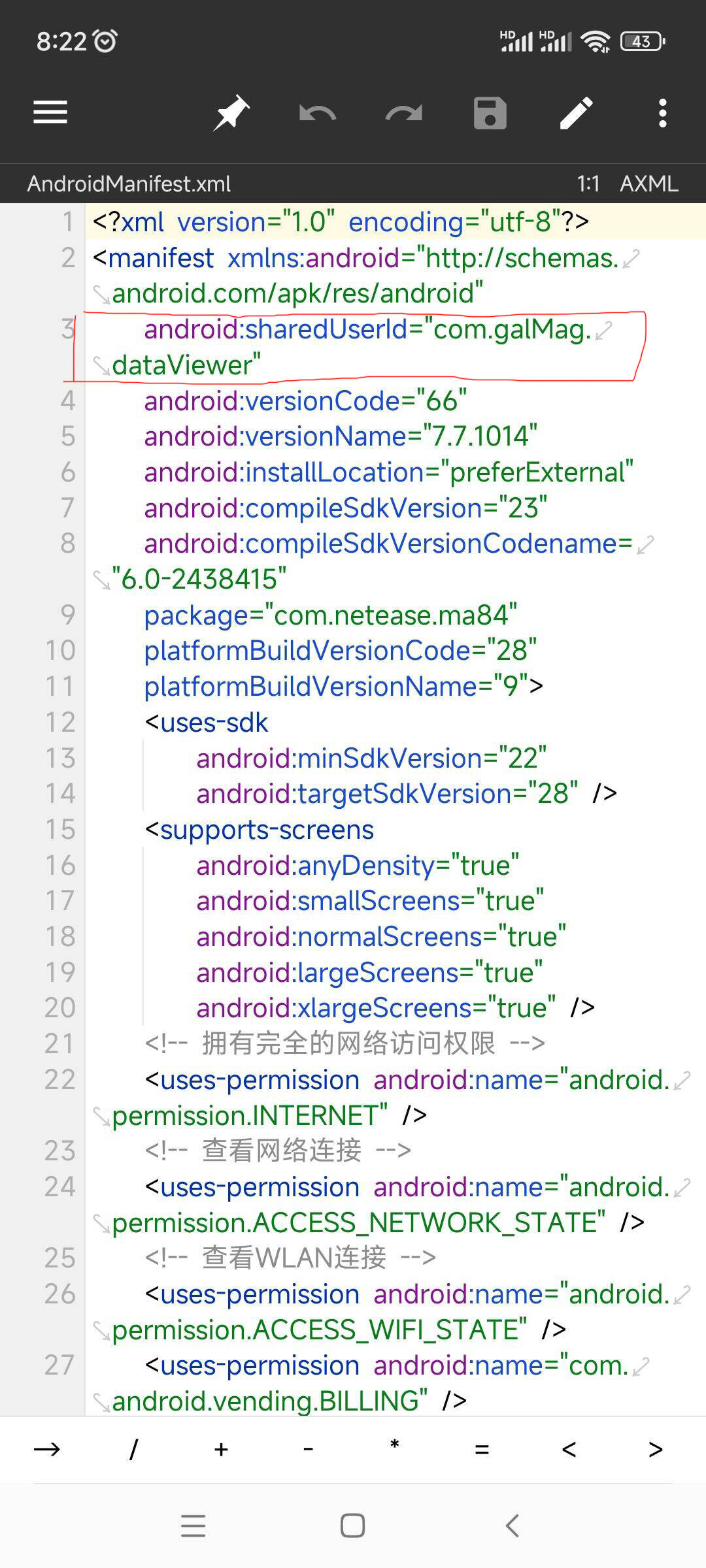Tap android:compileSdkVersion="23" line

pos(345,508)
